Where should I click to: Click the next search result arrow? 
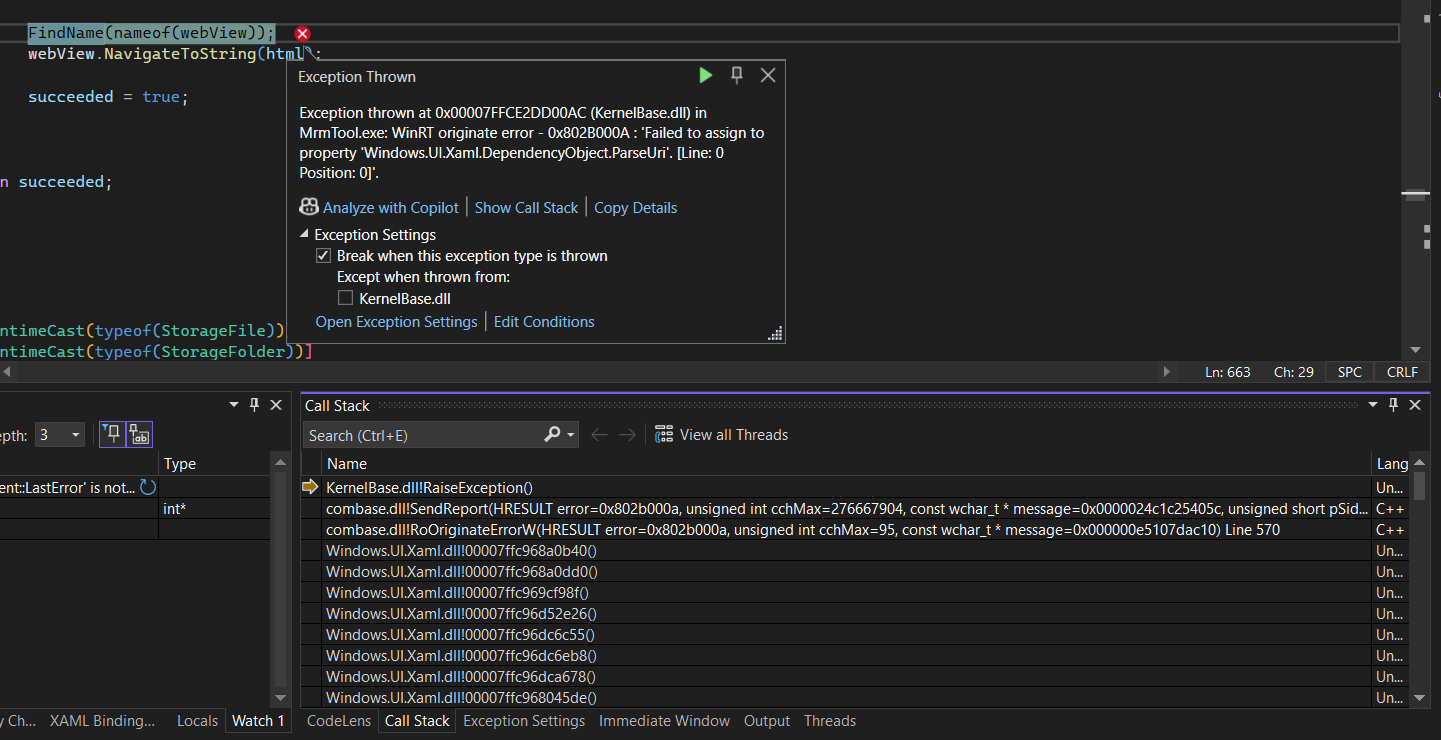(x=627, y=435)
